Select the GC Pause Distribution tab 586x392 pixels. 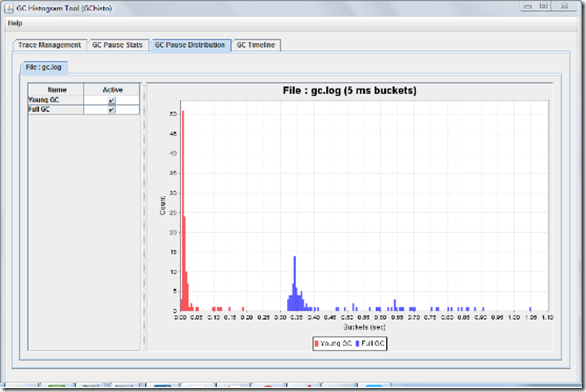pyautogui.click(x=190, y=45)
